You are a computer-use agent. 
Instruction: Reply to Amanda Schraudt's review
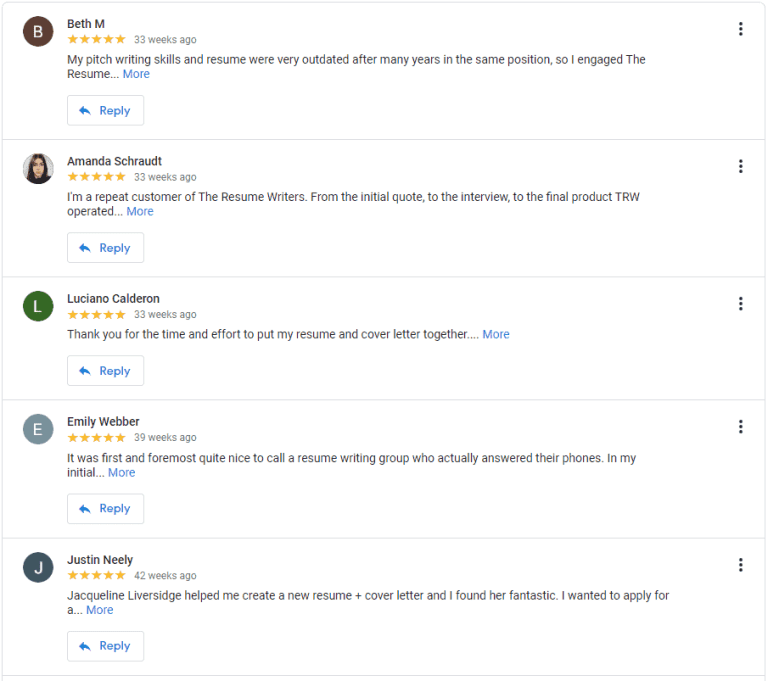(105, 248)
